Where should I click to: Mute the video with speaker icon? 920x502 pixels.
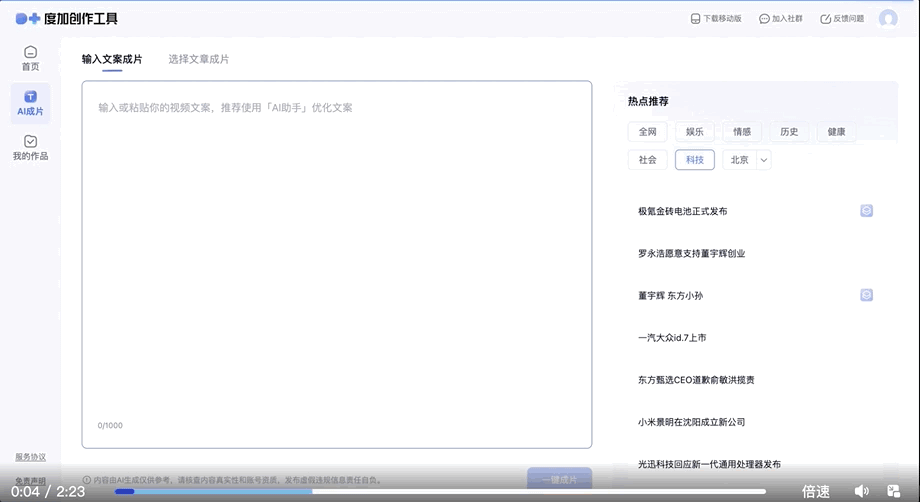point(861,491)
